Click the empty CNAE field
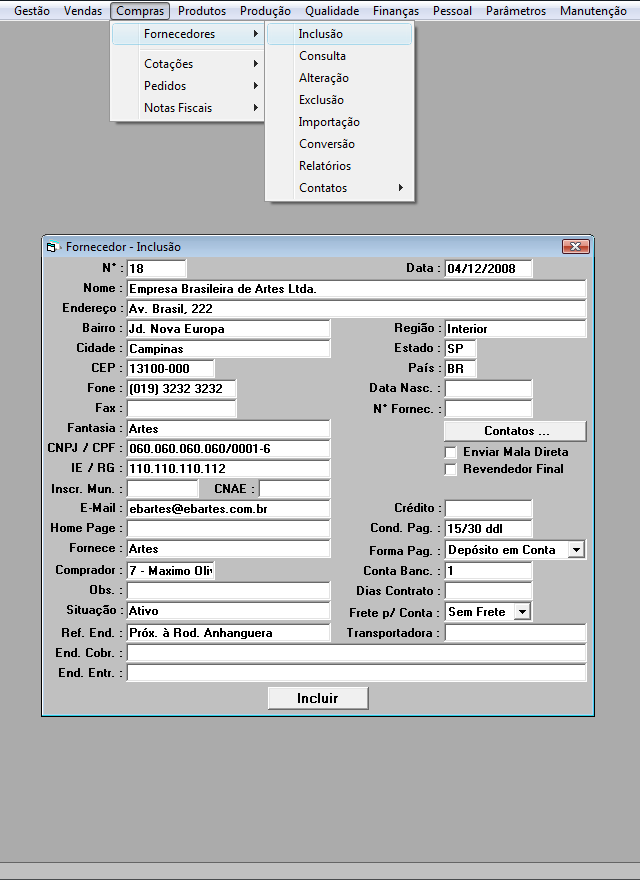 (295, 489)
